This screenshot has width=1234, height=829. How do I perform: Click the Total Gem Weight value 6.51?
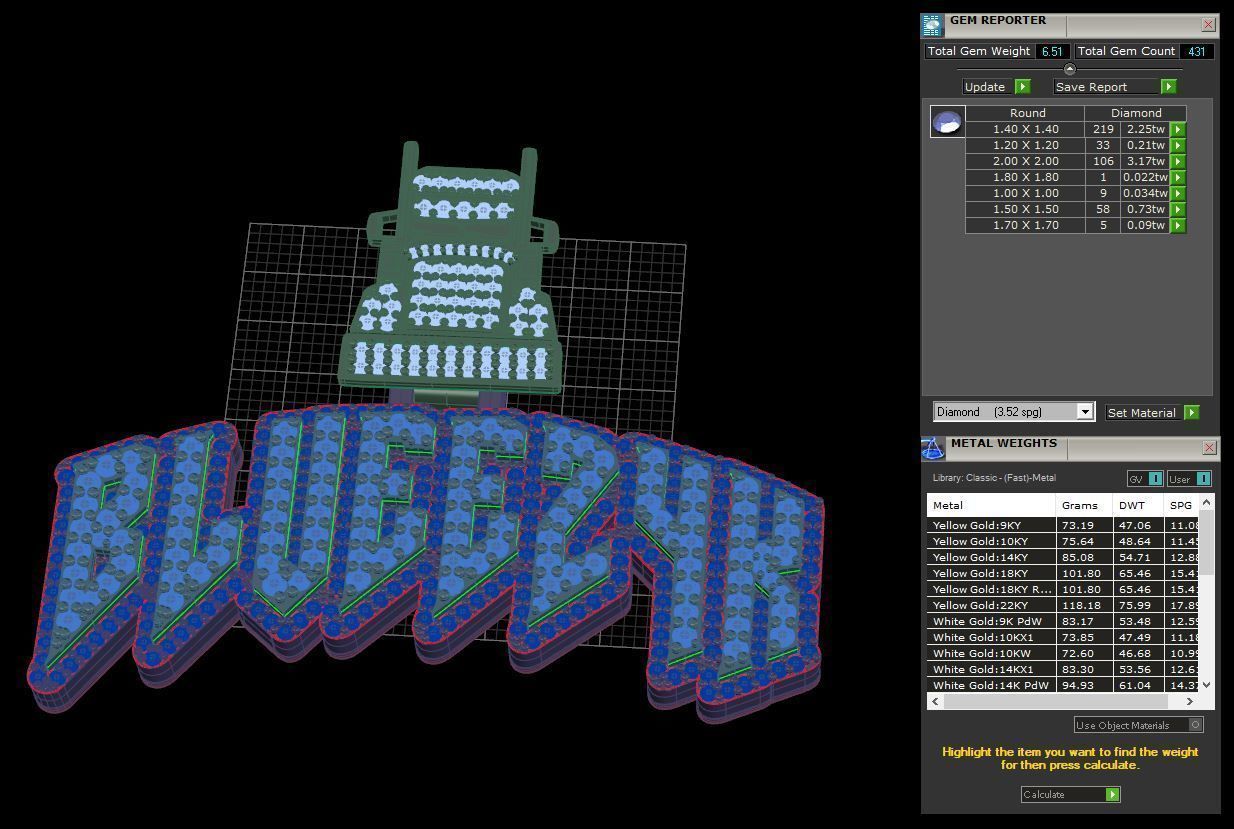pos(1051,51)
